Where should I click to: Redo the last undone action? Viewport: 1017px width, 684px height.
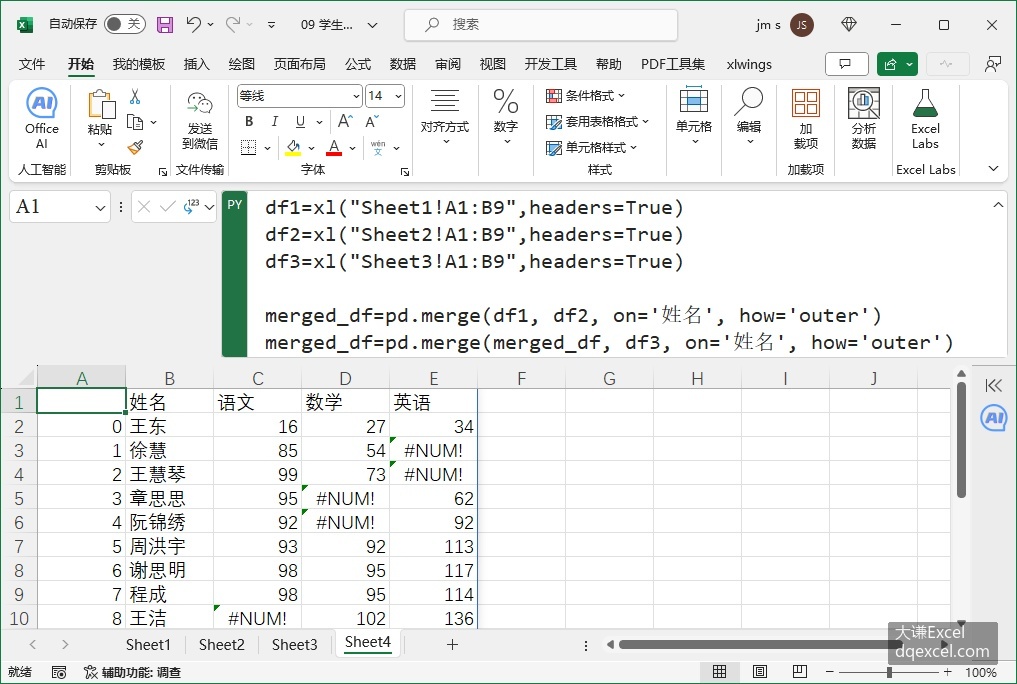pos(232,25)
